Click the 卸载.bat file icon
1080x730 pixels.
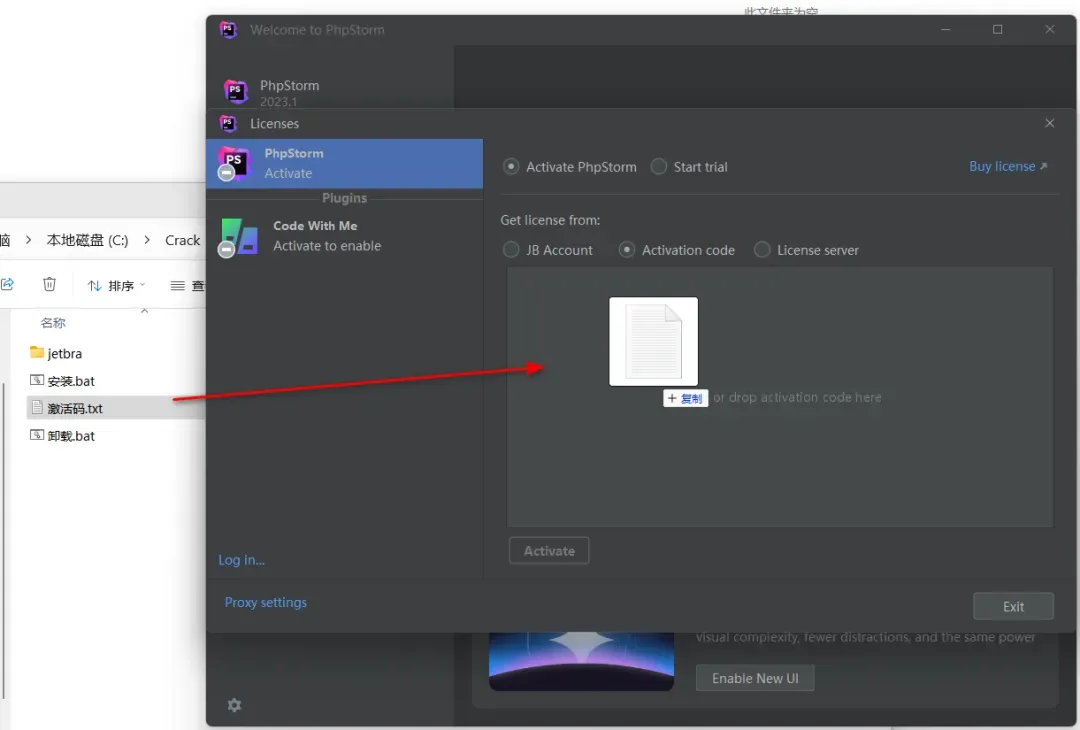tap(37, 435)
